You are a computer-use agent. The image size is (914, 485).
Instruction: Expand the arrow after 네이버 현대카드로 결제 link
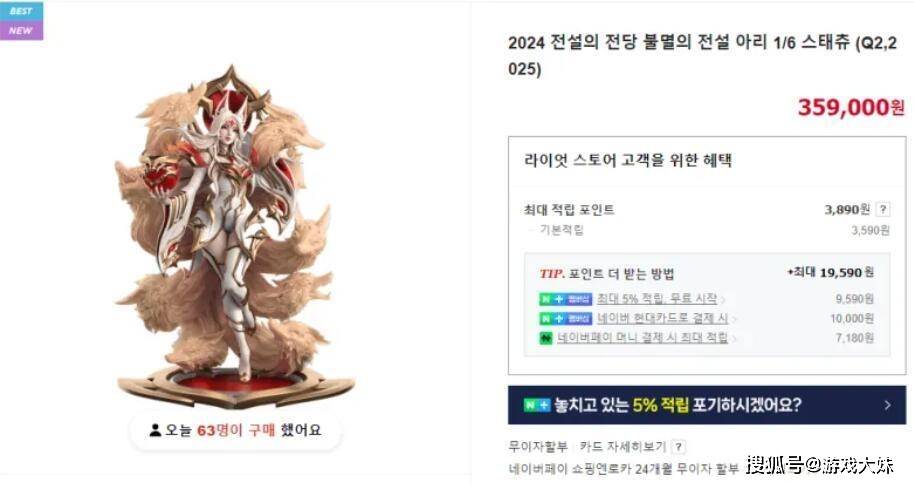click(734, 319)
